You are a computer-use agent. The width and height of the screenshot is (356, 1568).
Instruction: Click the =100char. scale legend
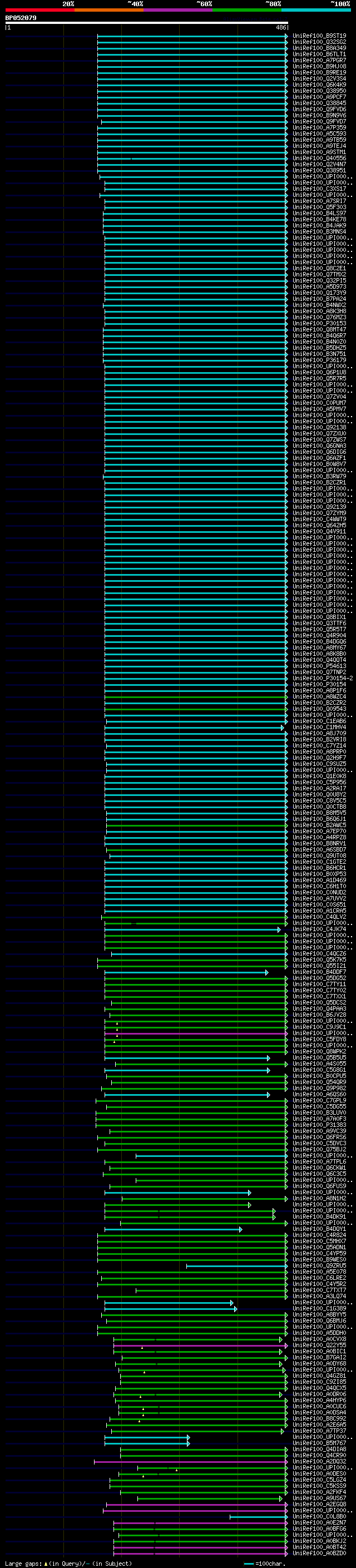pyautogui.click(x=265, y=1564)
